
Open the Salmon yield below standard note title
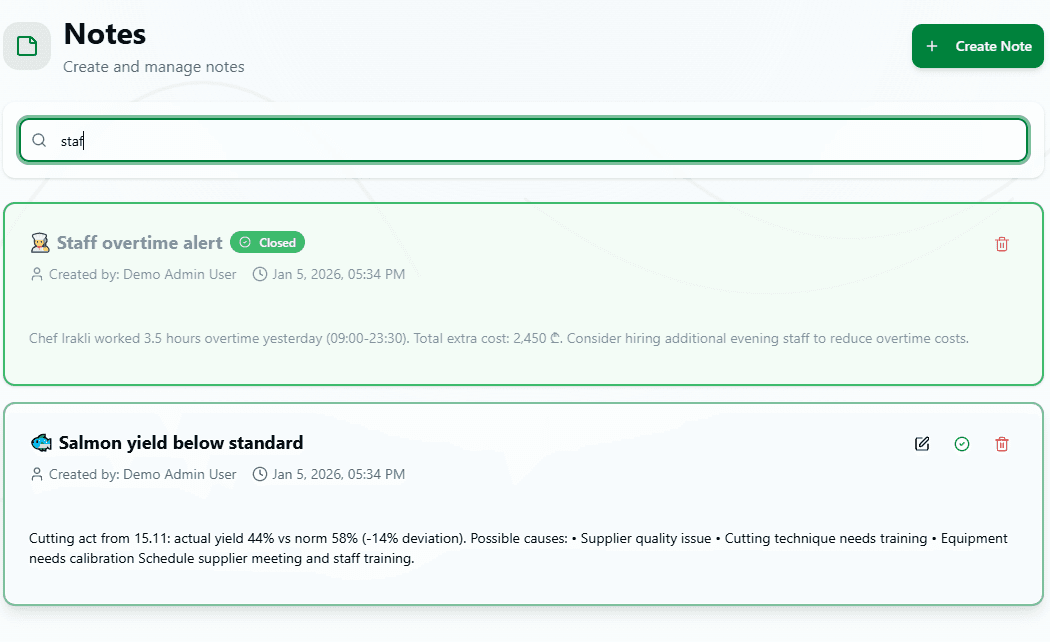click(x=181, y=442)
